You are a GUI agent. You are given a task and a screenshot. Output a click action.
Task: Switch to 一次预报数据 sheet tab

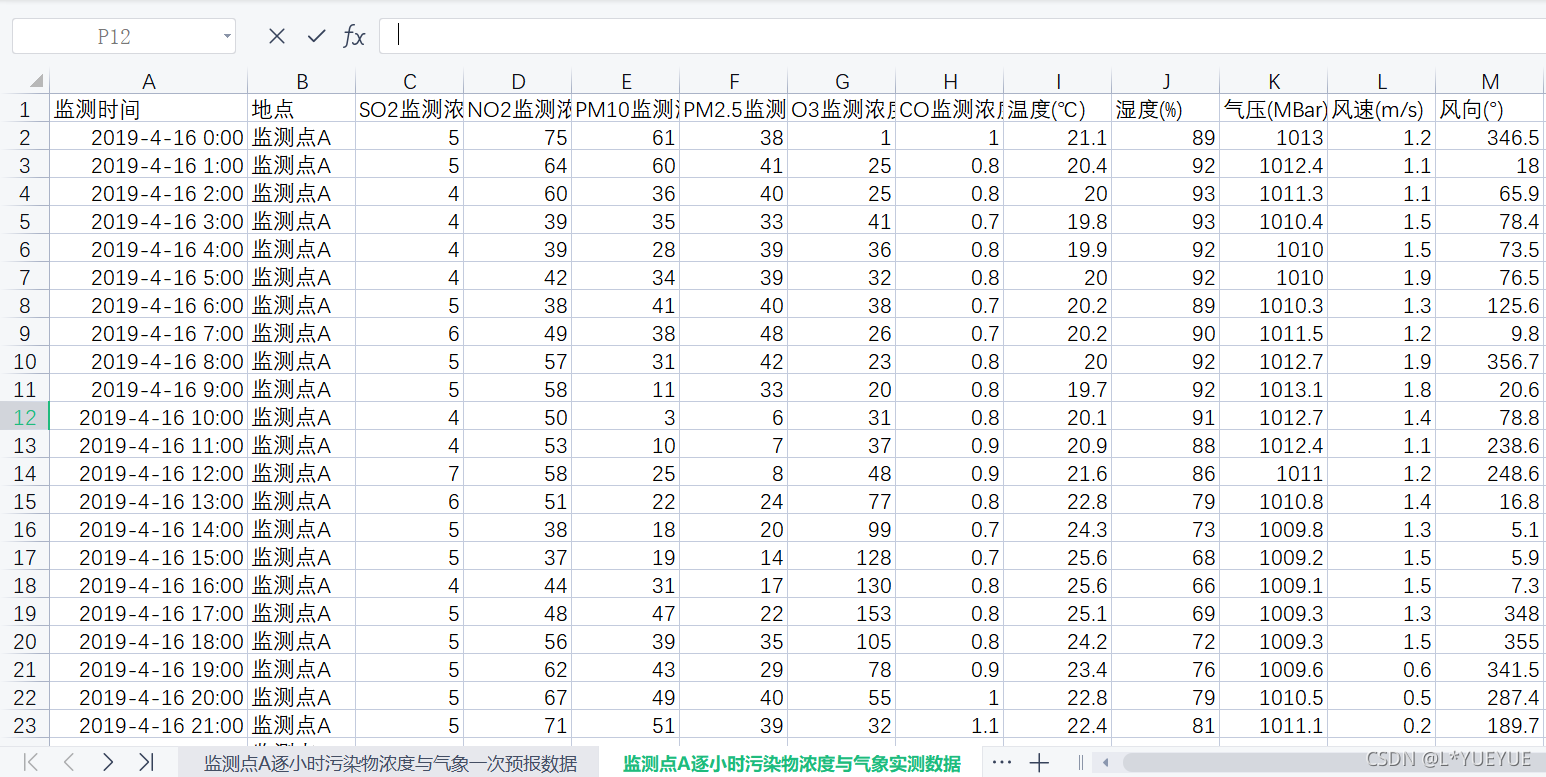[x=390, y=763]
